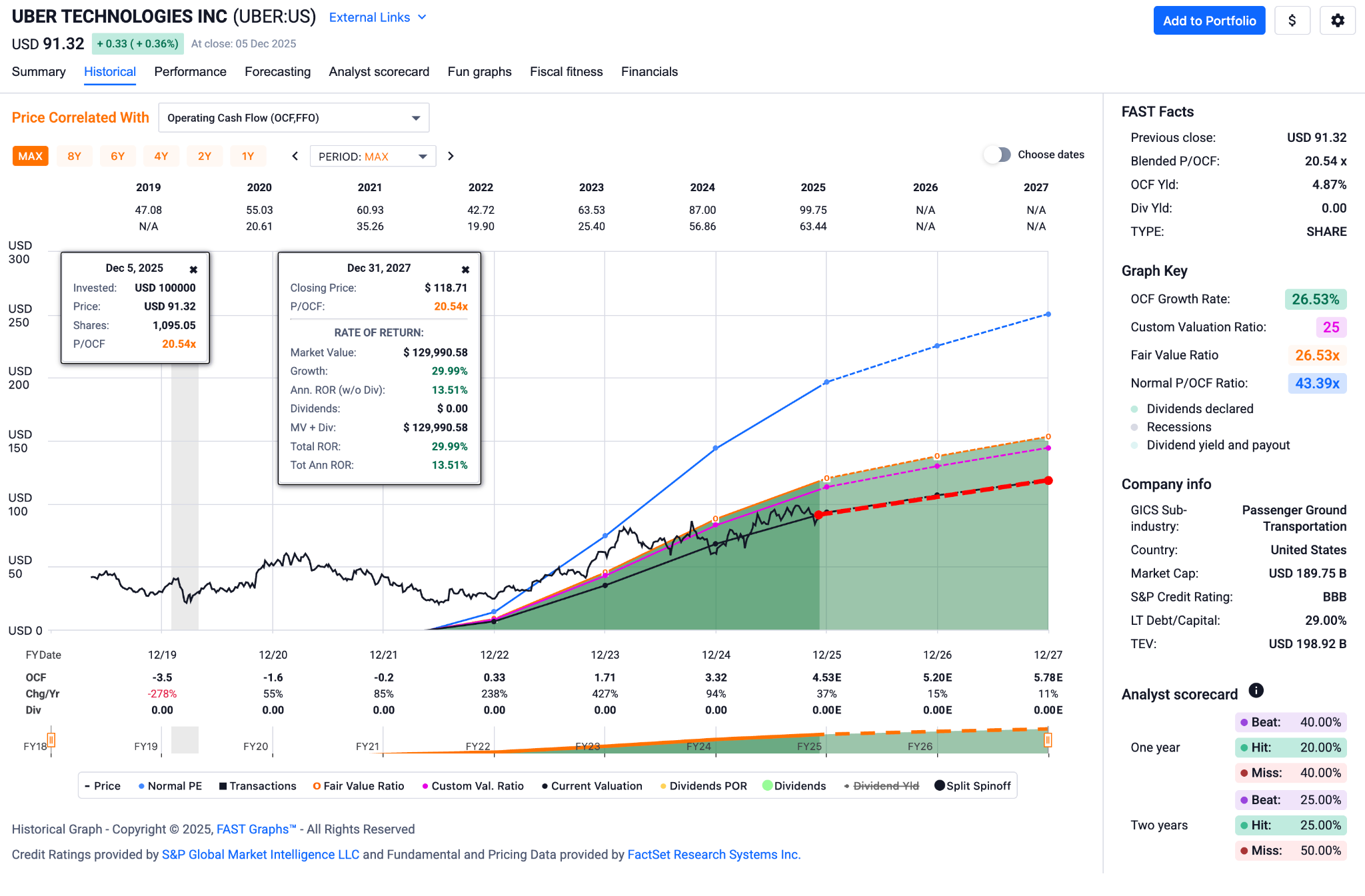Click Add to Portfolio button
Image resolution: width=1365 pixels, height=896 pixels.
[x=1208, y=21]
